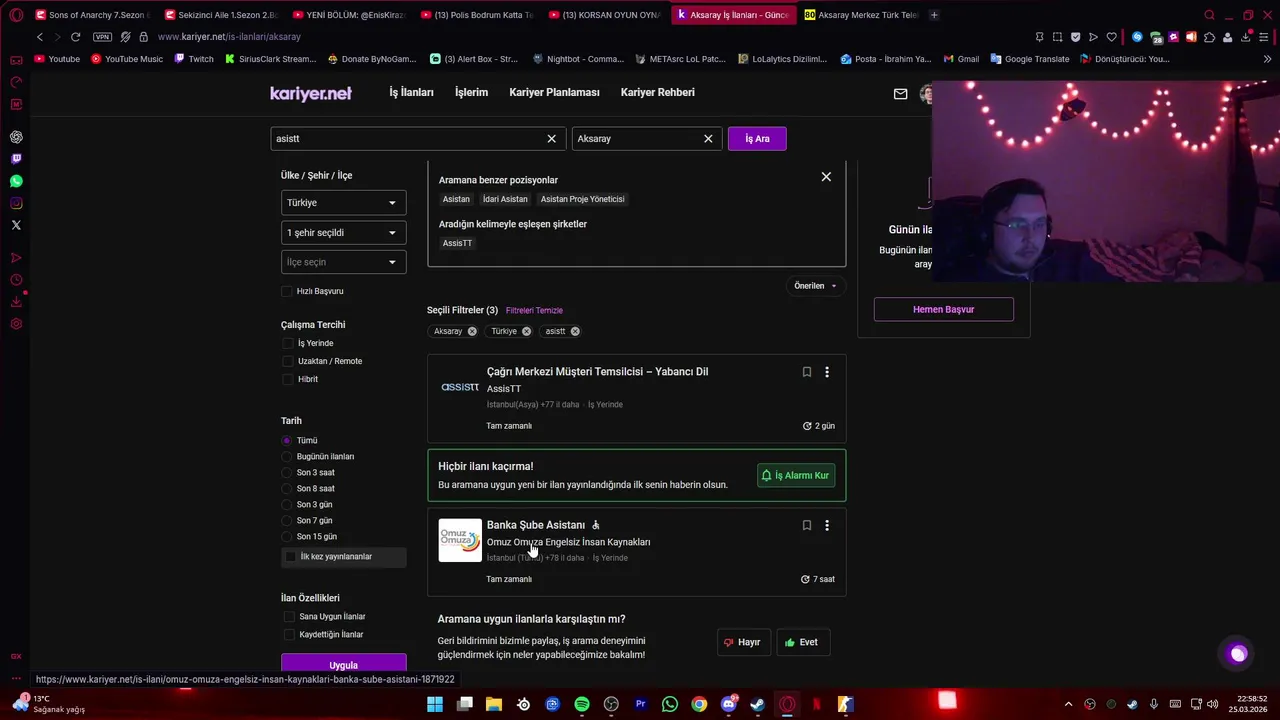Select the Tümü date radio button

[x=287, y=440]
